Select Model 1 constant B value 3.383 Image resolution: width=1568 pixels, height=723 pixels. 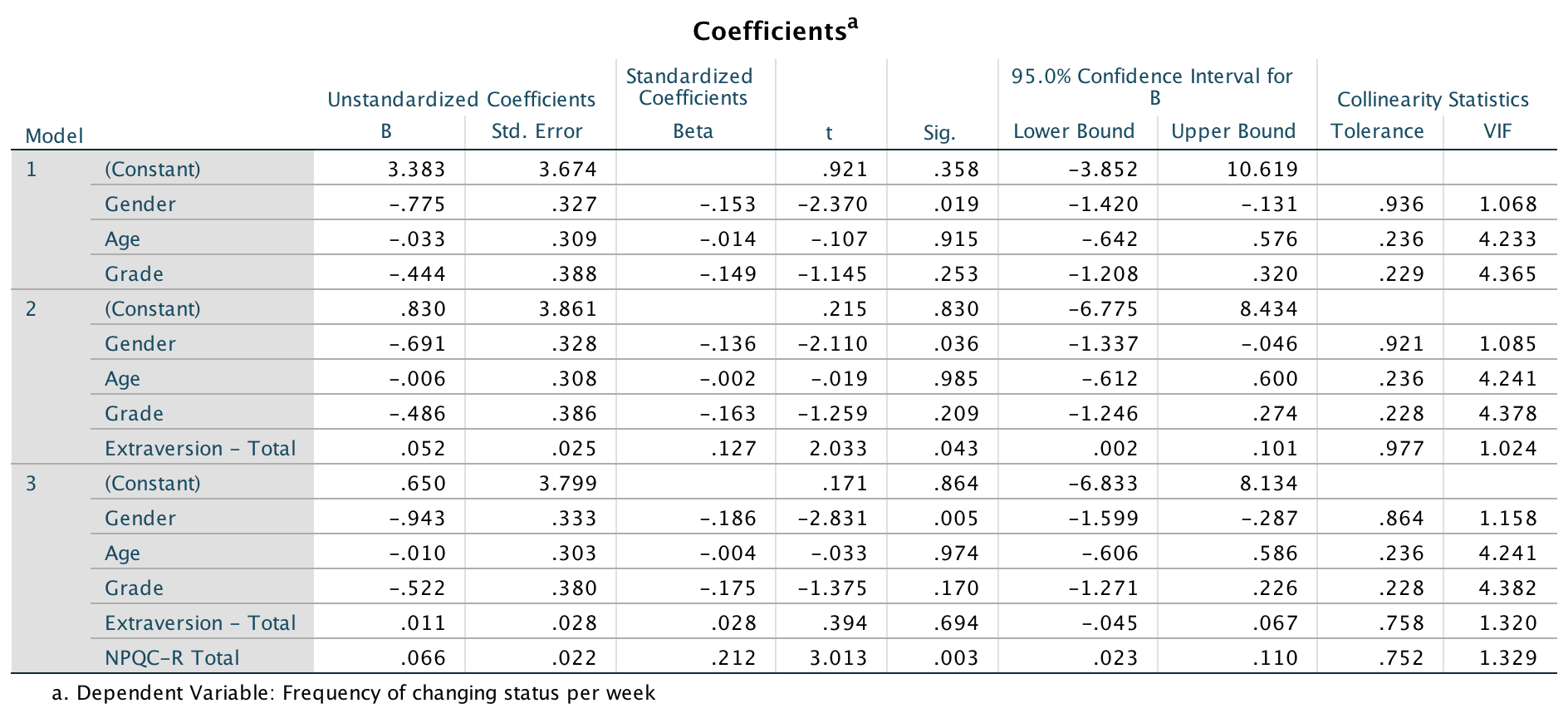(x=417, y=170)
